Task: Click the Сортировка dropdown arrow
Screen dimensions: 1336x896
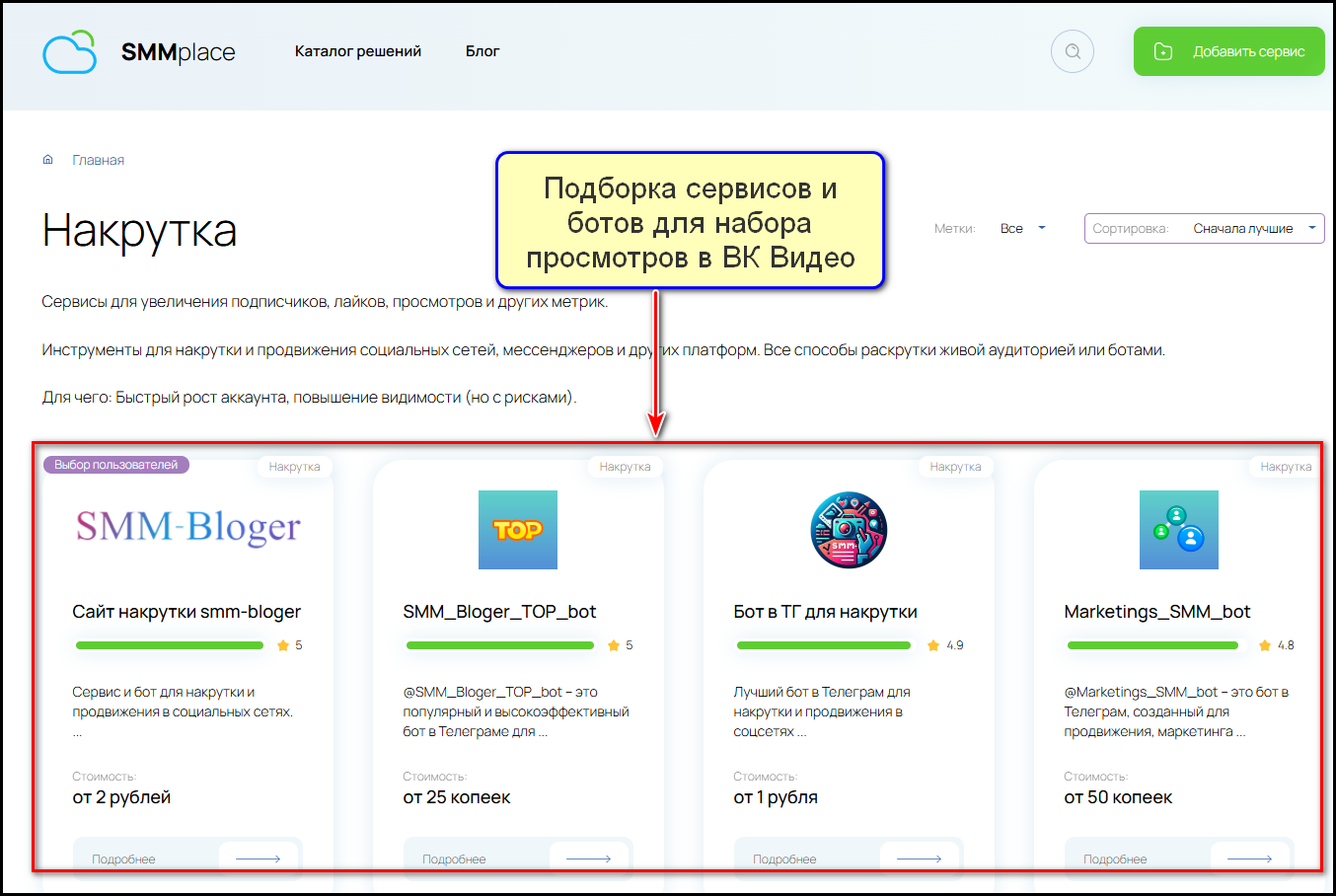Action: [1311, 228]
